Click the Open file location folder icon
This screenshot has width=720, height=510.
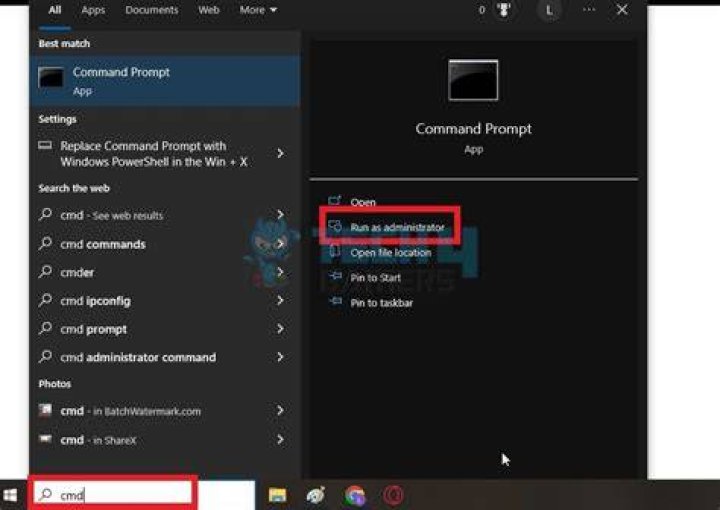tap(335, 251)
